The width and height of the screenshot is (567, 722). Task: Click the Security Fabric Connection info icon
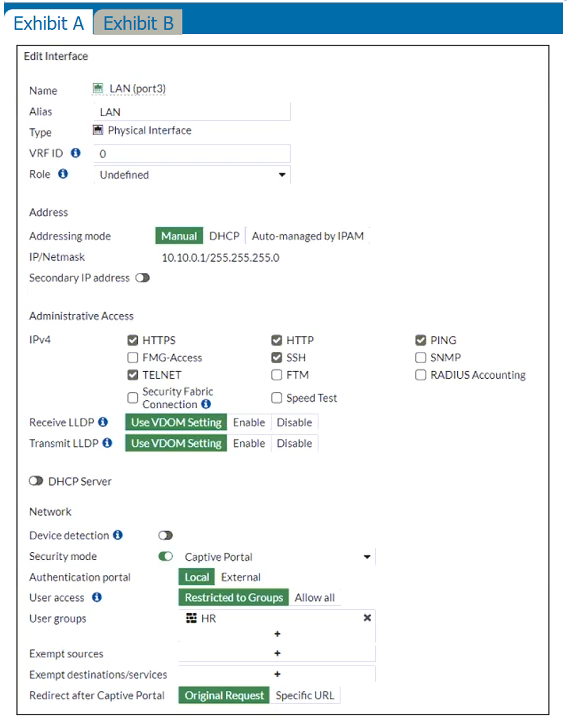point(206,404)
